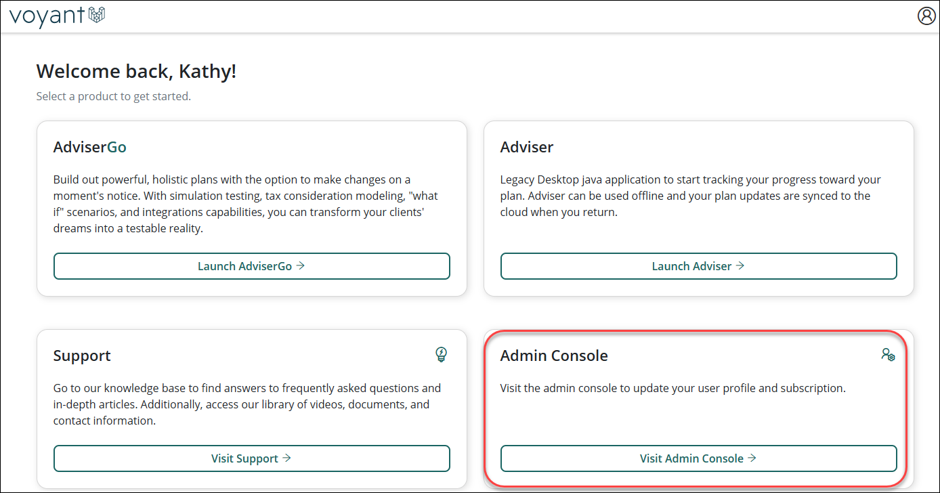Click the AdviserGo description paragraph
Viewport: 940px width, 493px height.
click(246, 204)
